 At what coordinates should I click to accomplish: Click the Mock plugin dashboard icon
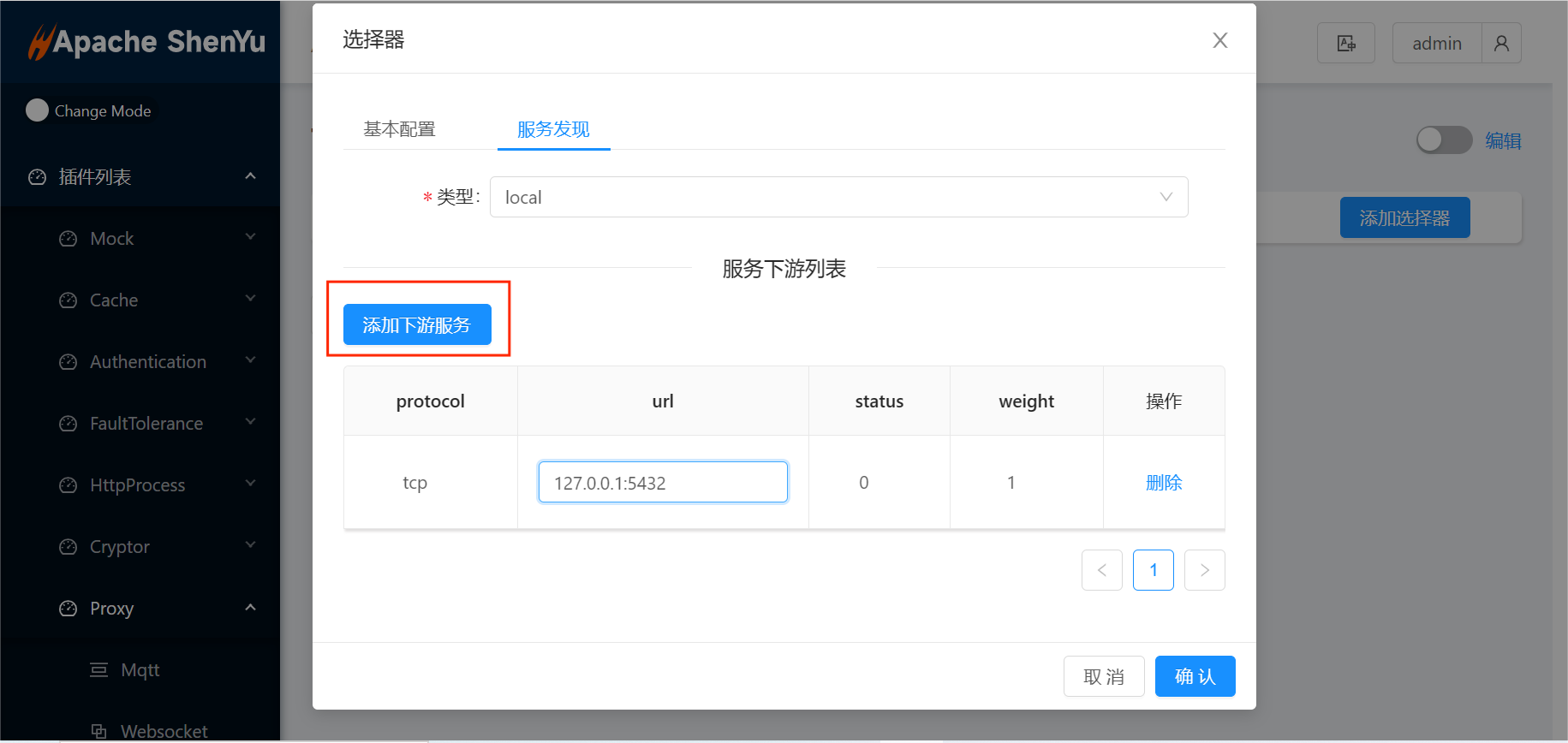click(x=69, y=239)
